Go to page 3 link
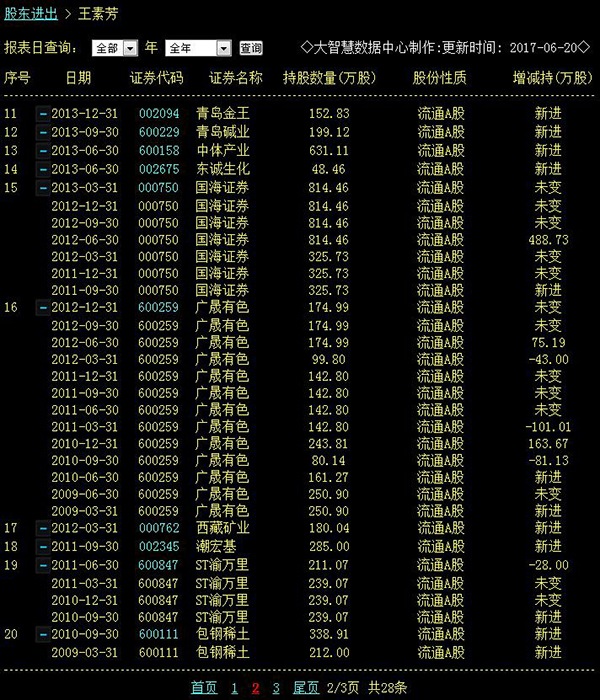This screenshot has width=600, height=700. click(x=276, y=688)
